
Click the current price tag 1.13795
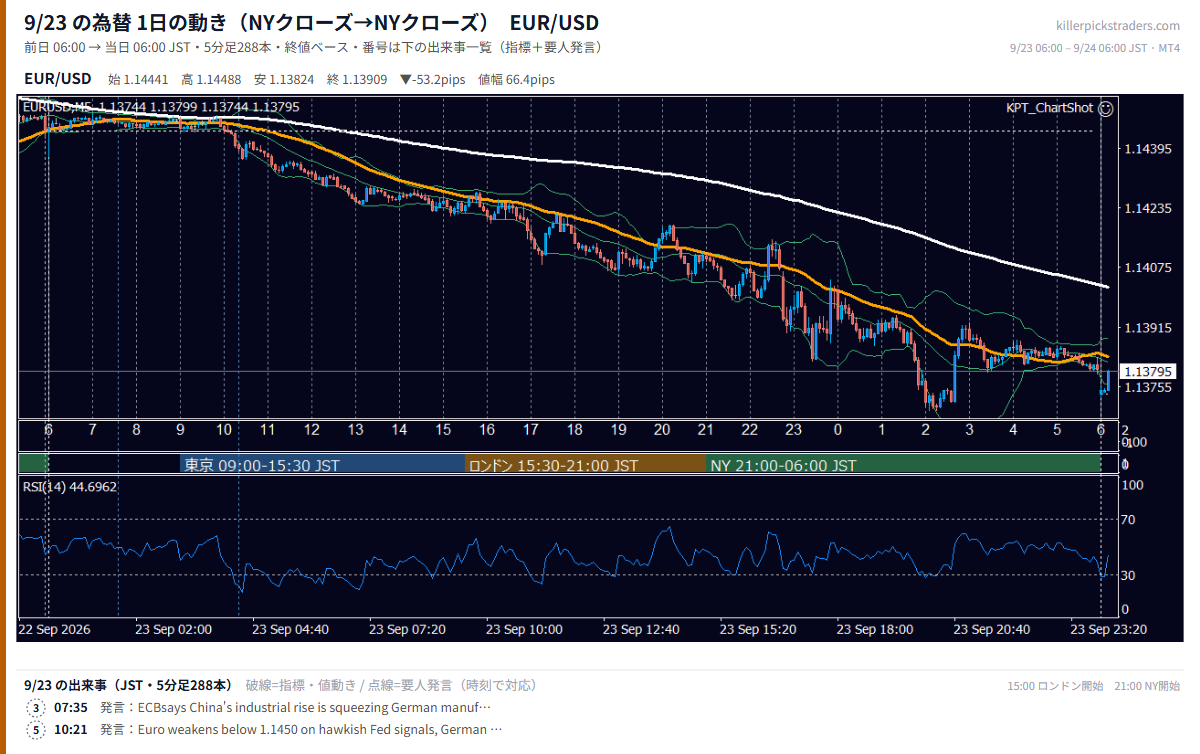coord(1147,371)
